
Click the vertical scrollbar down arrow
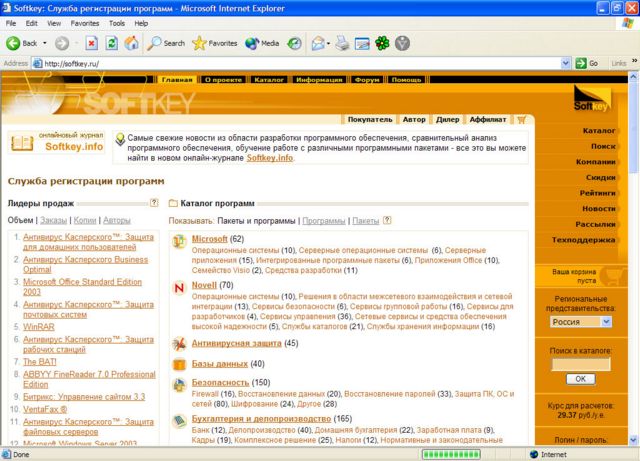click(633, 440)
